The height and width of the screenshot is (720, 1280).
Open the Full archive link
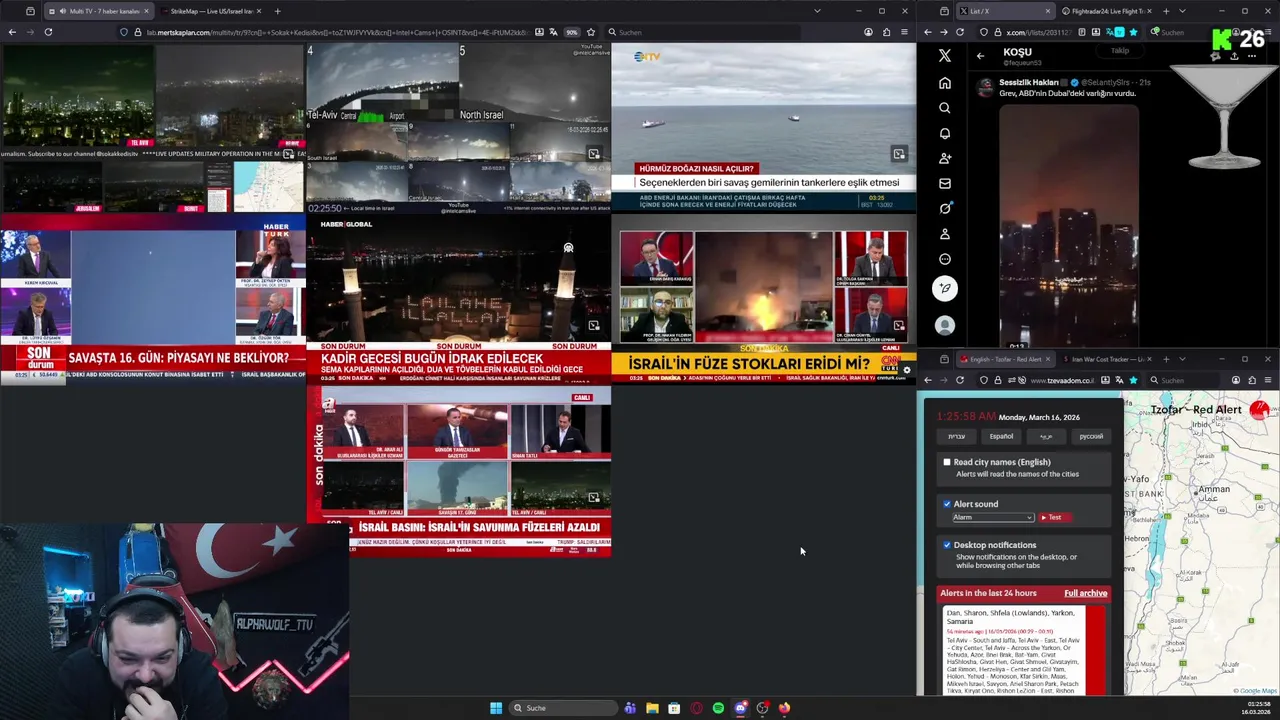tap(1085, 593)
